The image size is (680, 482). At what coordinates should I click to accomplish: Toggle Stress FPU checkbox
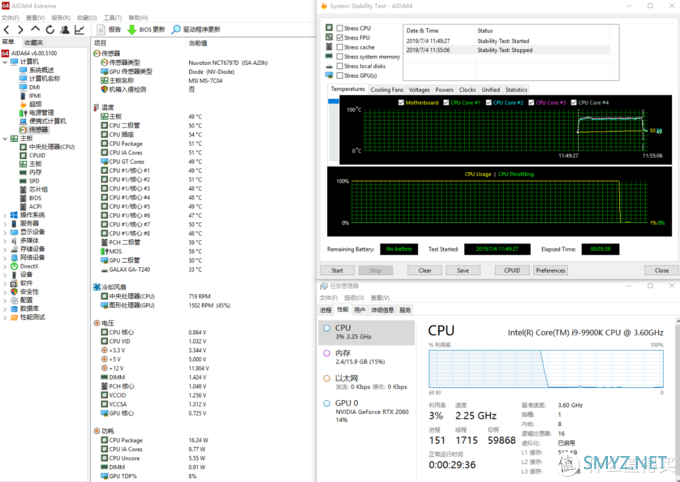point(340,38)
